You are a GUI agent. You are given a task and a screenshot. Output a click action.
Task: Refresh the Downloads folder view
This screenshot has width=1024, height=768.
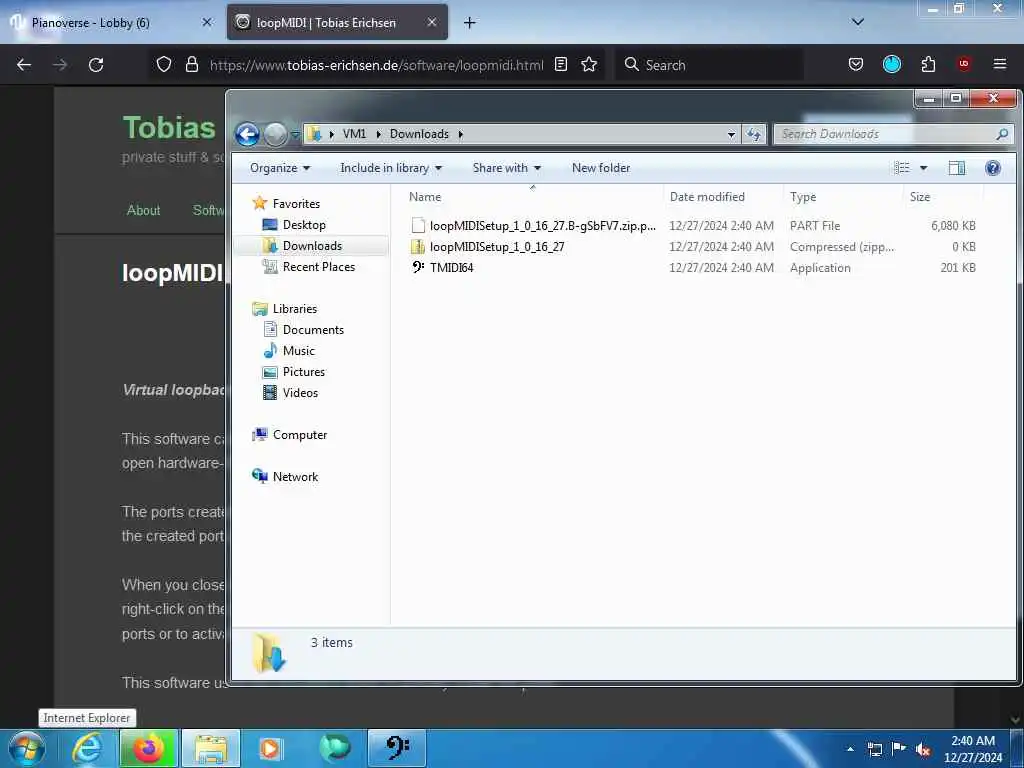754,134
